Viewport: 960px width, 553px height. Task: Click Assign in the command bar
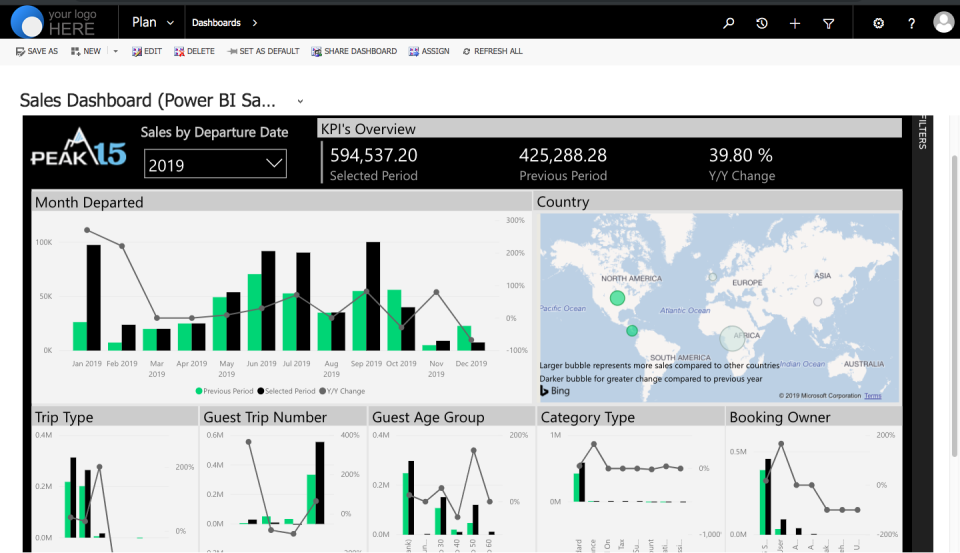pos(429,51)
